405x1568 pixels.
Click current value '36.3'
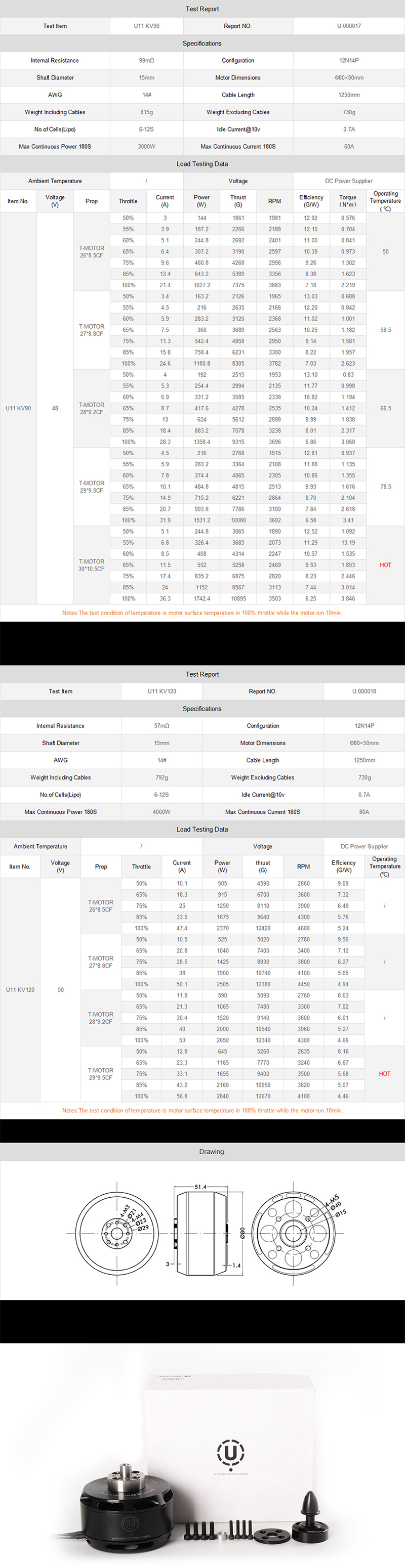click(165, 599)
